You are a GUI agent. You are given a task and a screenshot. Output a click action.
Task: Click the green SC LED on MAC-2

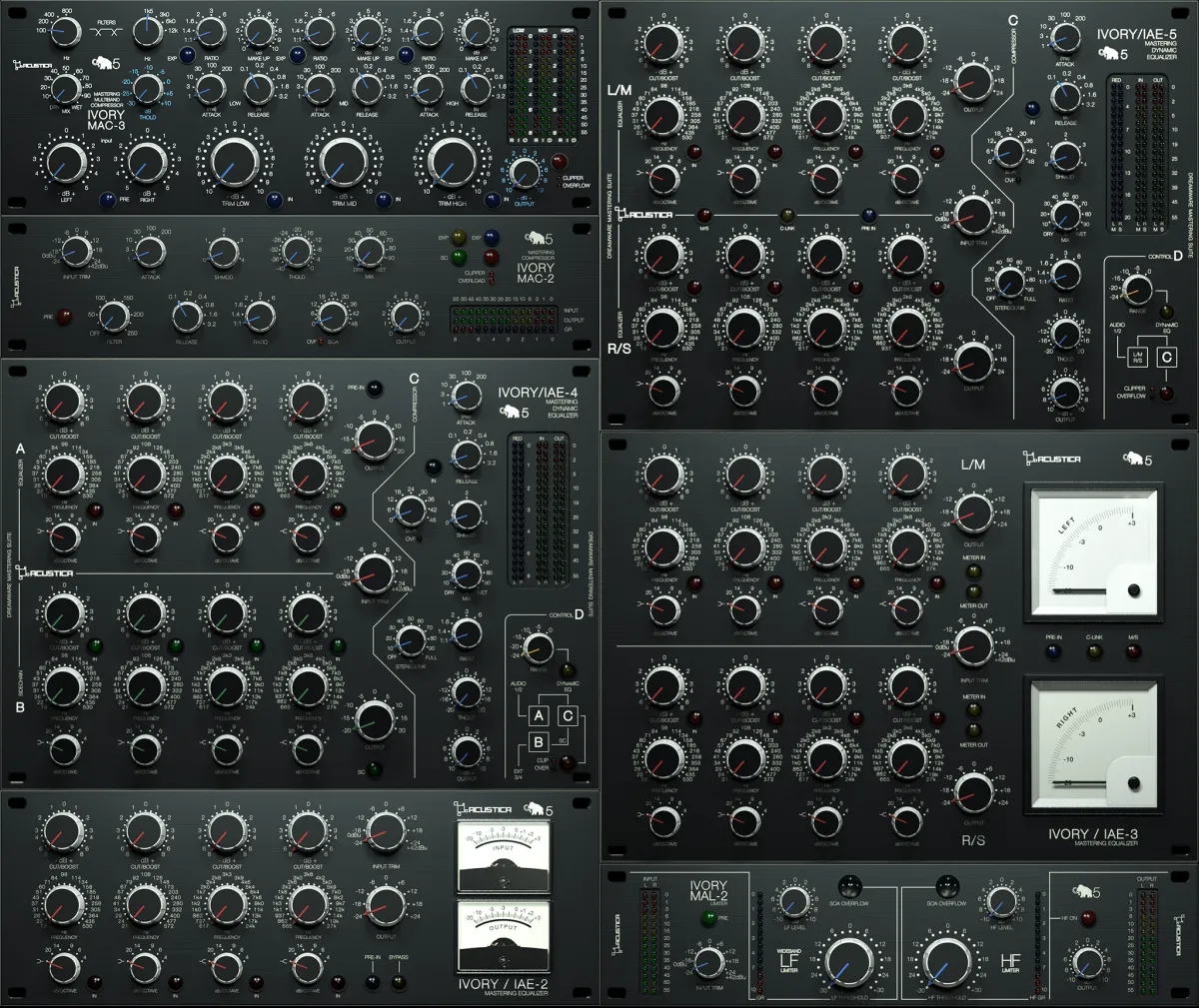(x=459, y=257)
